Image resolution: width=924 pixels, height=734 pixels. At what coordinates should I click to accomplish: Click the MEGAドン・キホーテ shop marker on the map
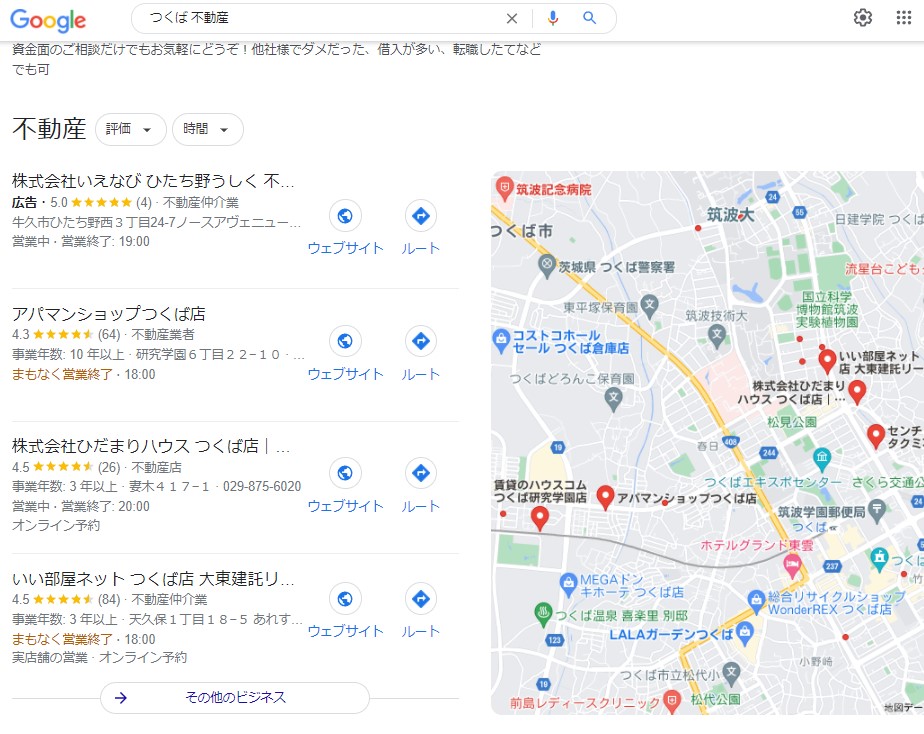point(568,583)
